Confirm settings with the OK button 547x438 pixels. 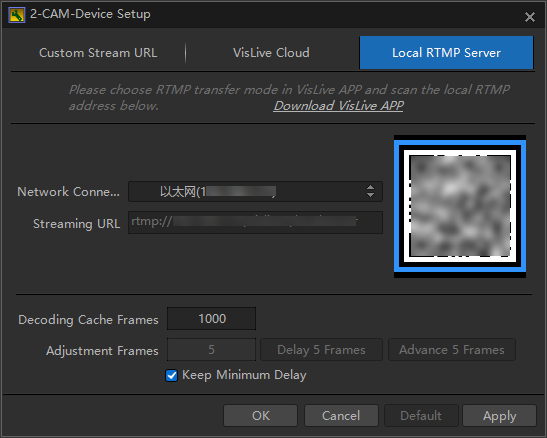tap(261, 415)
